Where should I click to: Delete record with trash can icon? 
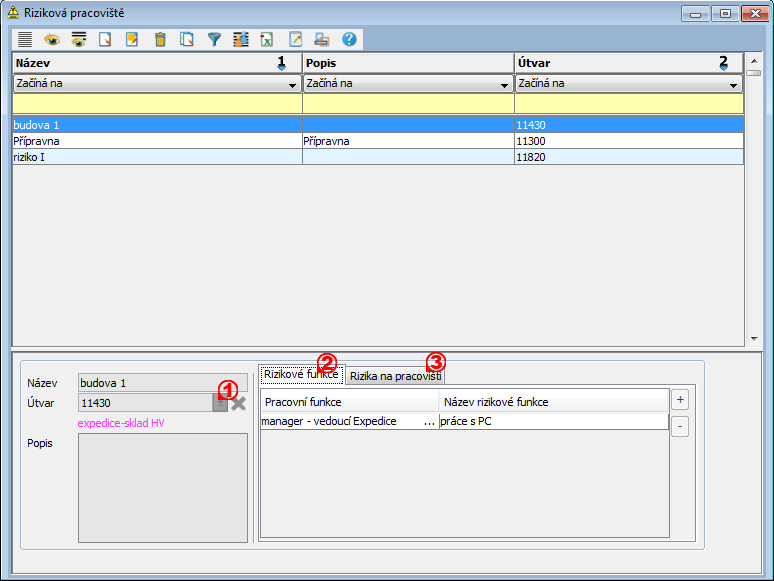point(160,40)
